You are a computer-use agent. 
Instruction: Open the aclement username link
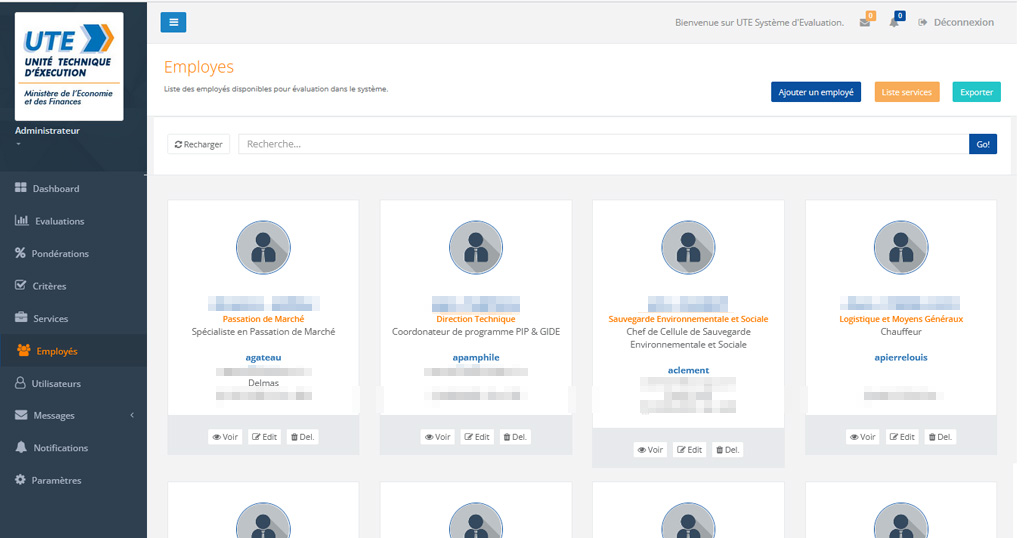(x=688, y=370)
